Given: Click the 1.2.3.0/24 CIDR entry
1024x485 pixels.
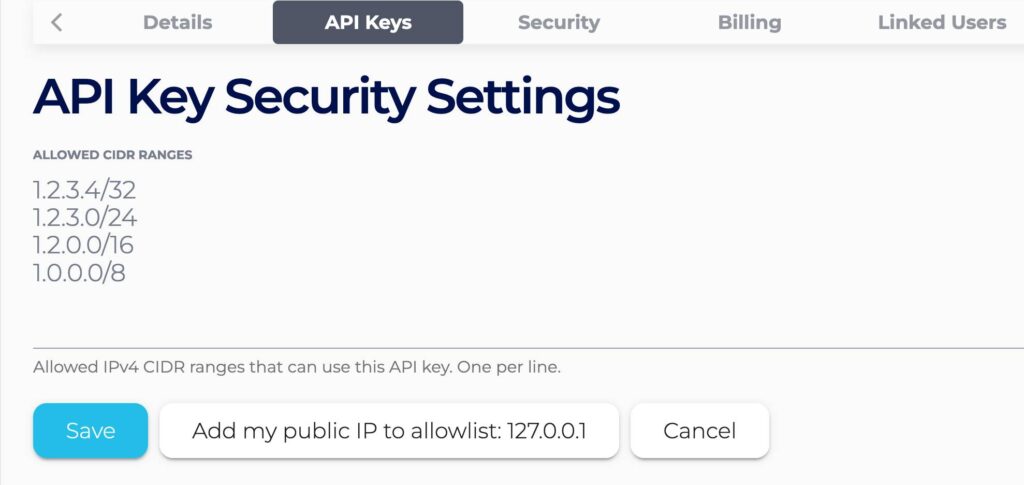Looking at the screenshot, I should point(85,217).
